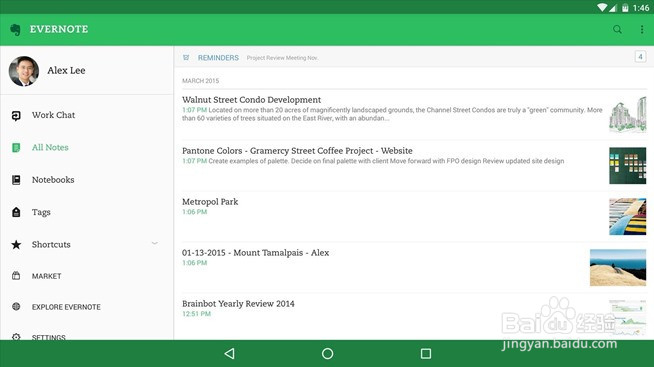Open Shortcuts label in the sidebar

pyautogui.click(x=51, y=244)
